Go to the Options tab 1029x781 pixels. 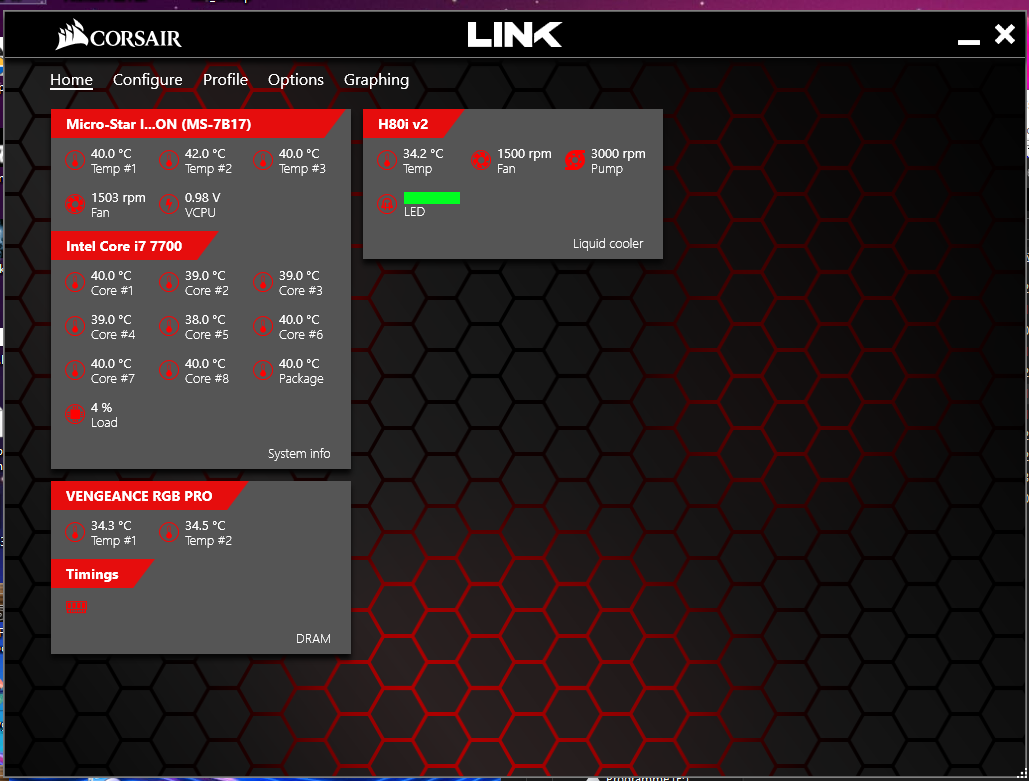[x=296, y=80]
